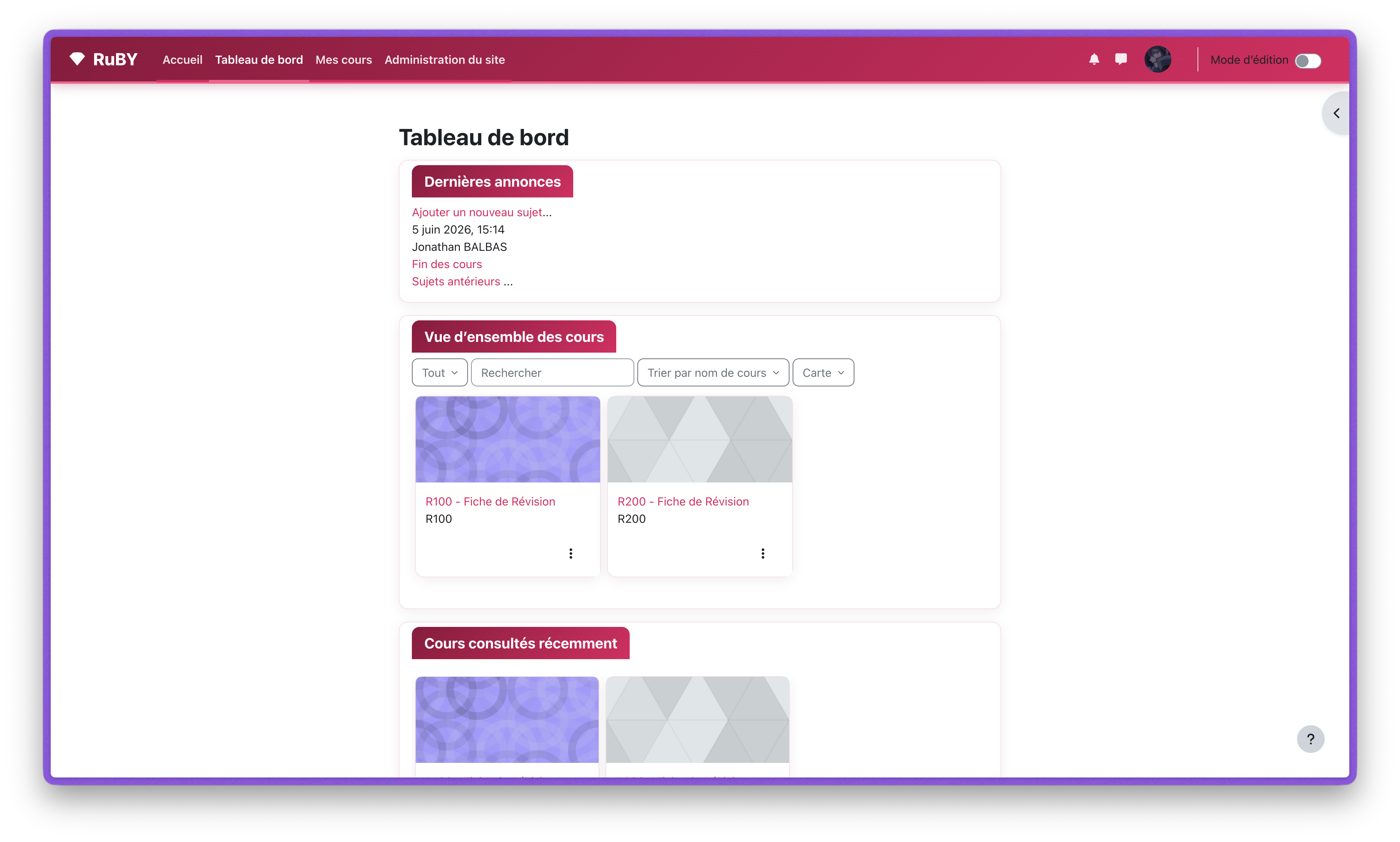Open the three-dot menu on R200 card

click(763, 553)
